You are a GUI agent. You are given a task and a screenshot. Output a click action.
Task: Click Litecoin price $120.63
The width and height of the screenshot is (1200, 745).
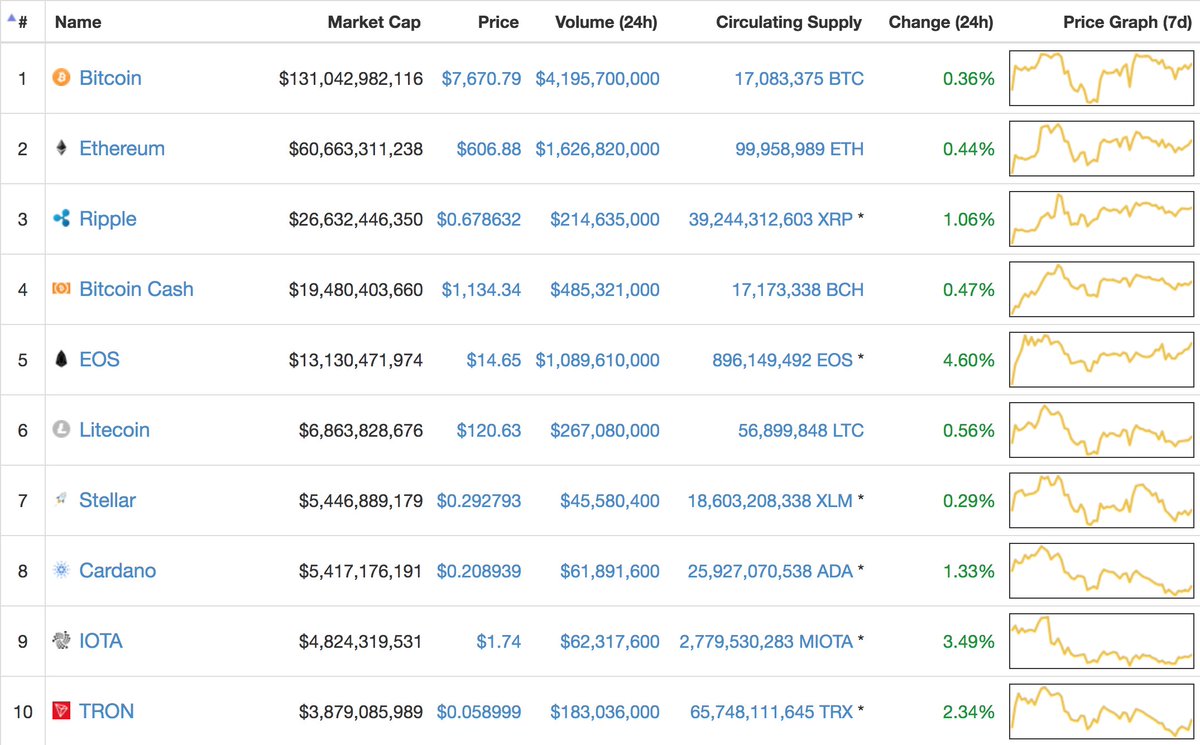tap(489, 431)
